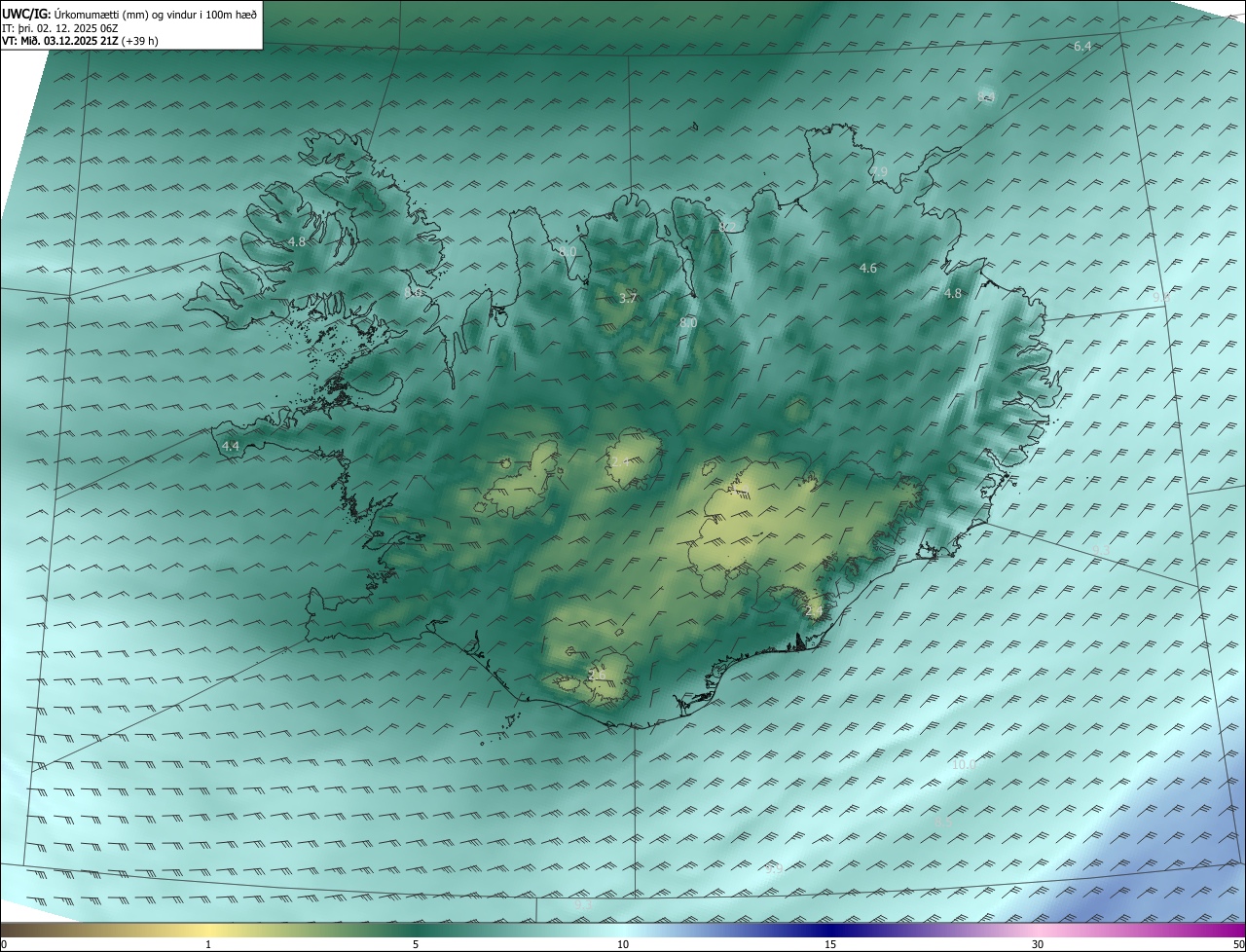1246x952 pixels.
Task: Click the "7.9" value on the northeast coast
Action: coord(879,171)
